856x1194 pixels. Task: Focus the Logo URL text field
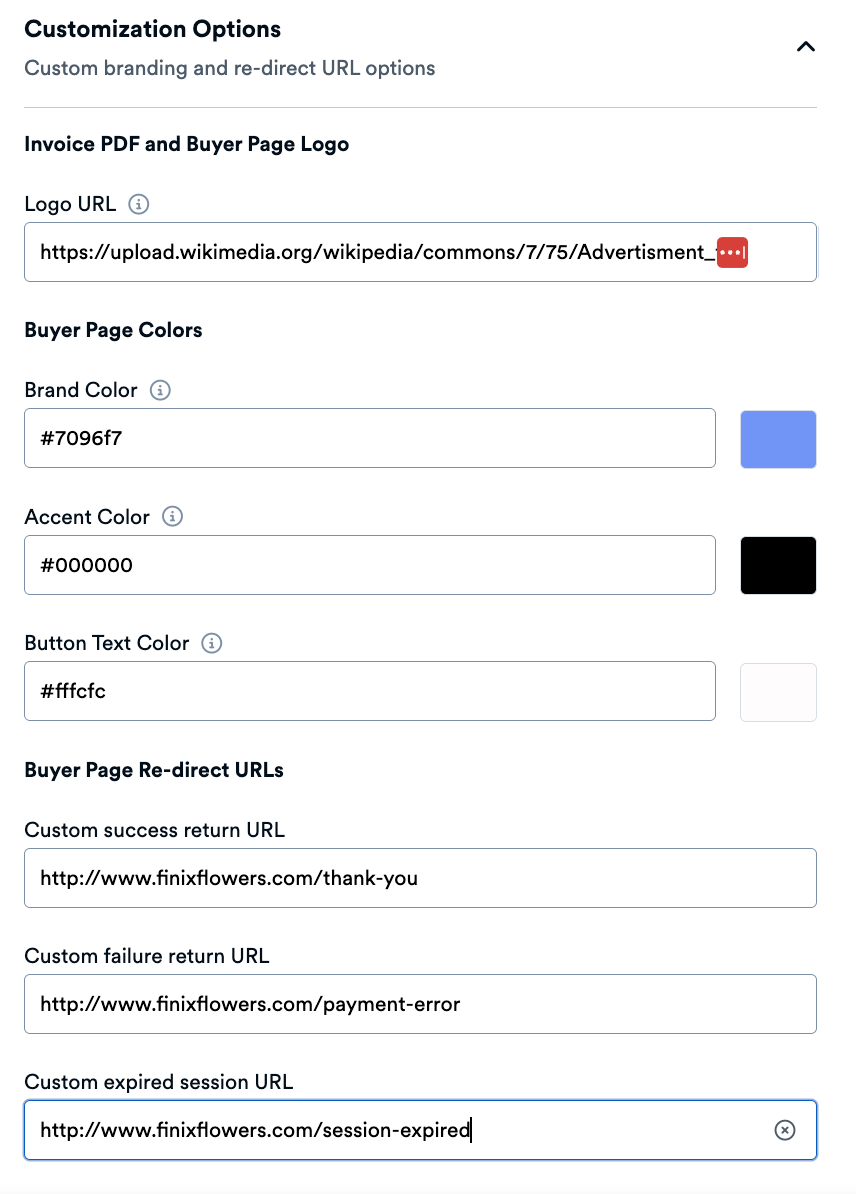tap(370, 252)
